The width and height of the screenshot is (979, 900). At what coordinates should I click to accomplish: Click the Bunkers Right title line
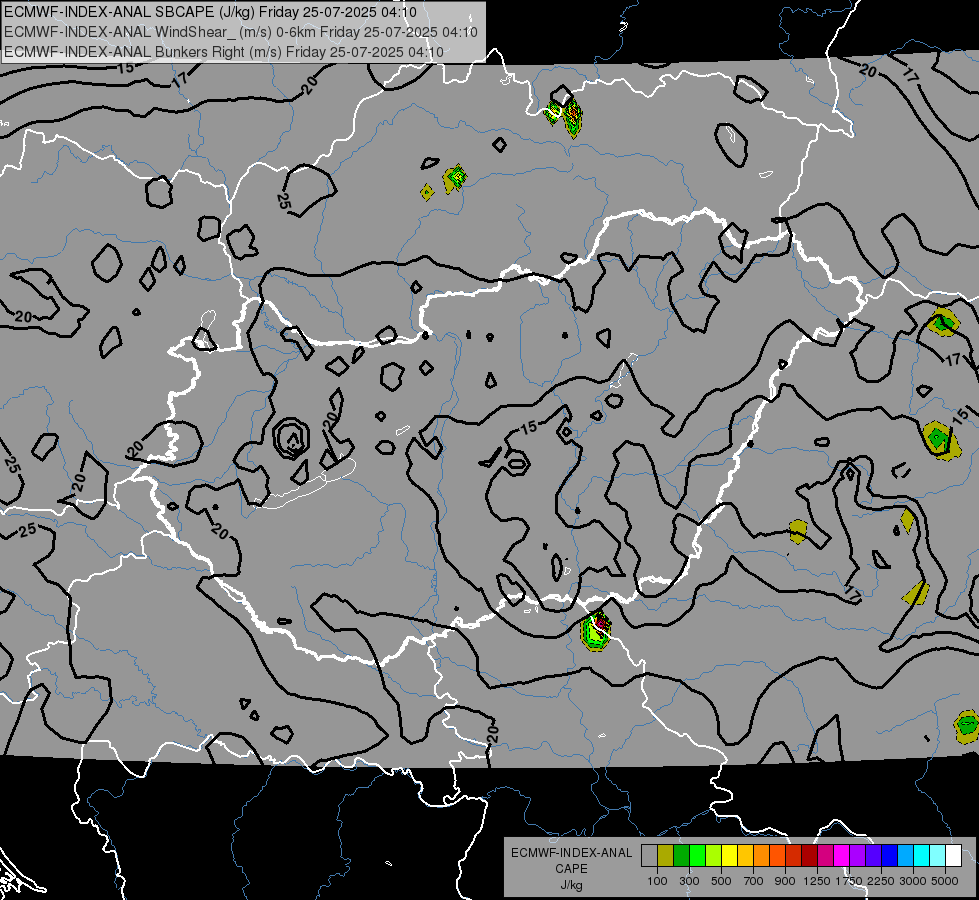pyautogui.click(x=224, y=52)
